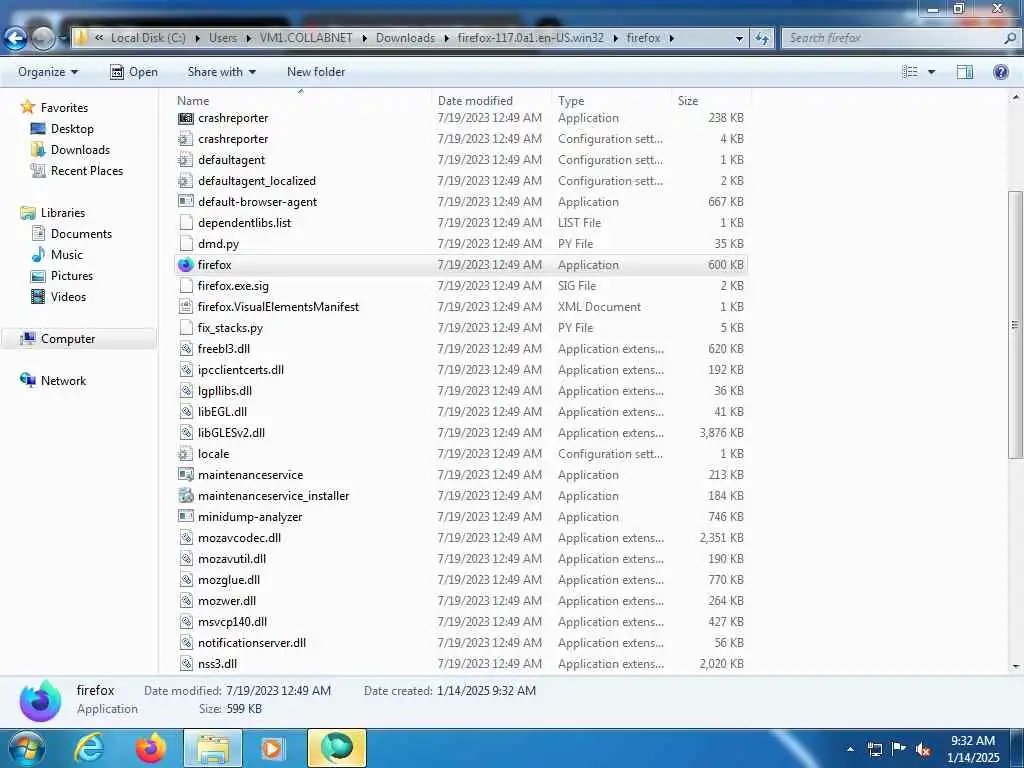Select the firefox application icon in list
Screen dimensions: 1024x768
pos(186,264)
